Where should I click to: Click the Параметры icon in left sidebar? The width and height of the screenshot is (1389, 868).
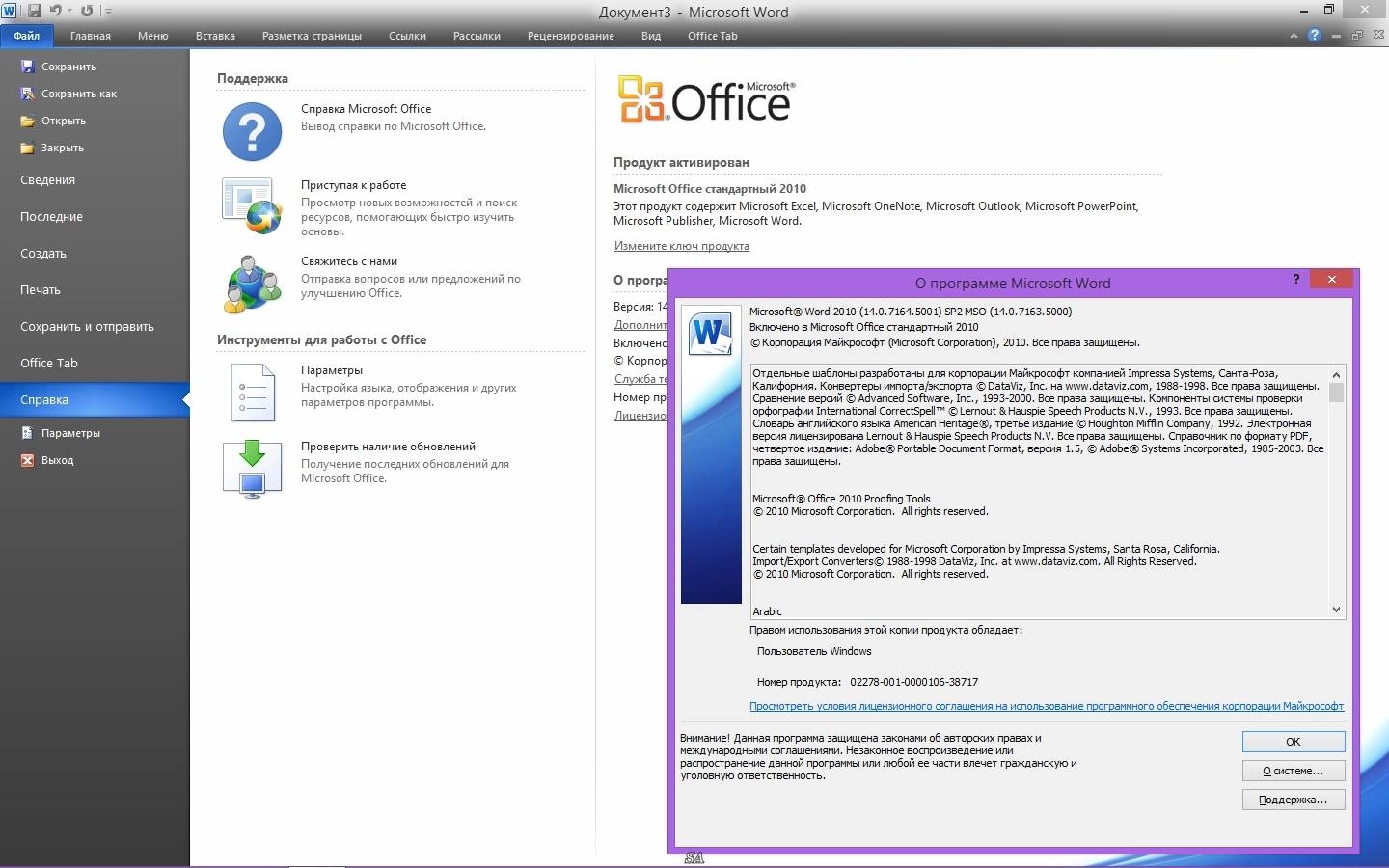click(x=27, y=433)
